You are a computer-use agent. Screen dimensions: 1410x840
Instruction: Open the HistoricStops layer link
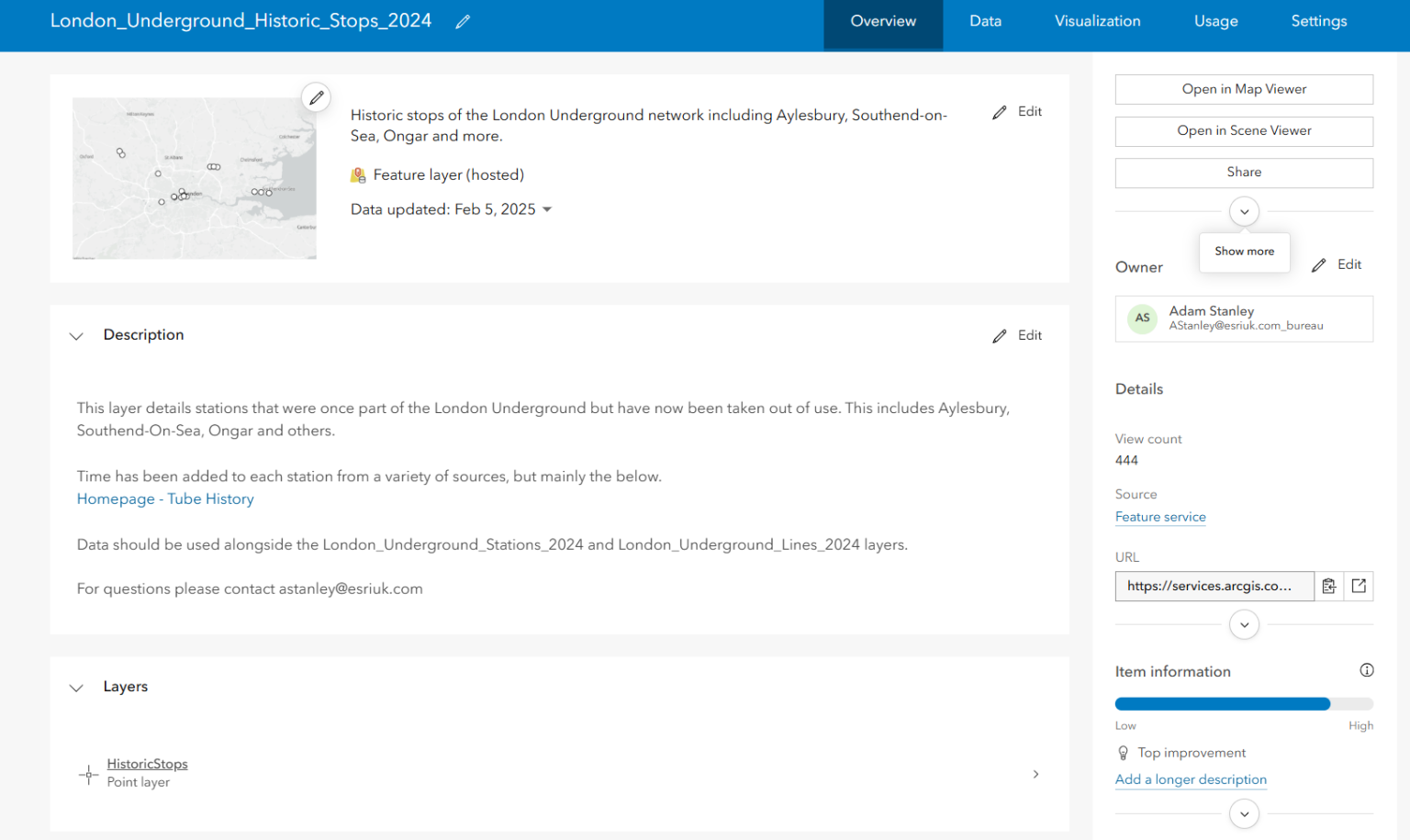tap(147, 764)
